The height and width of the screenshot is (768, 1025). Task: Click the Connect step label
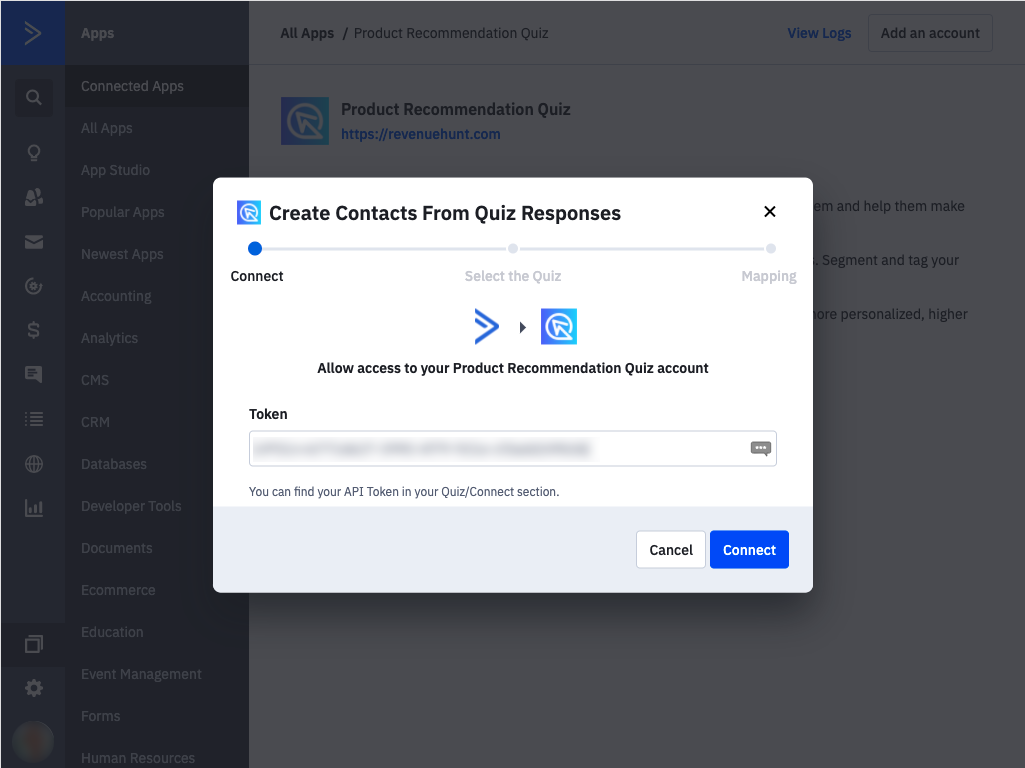(257, 276)
